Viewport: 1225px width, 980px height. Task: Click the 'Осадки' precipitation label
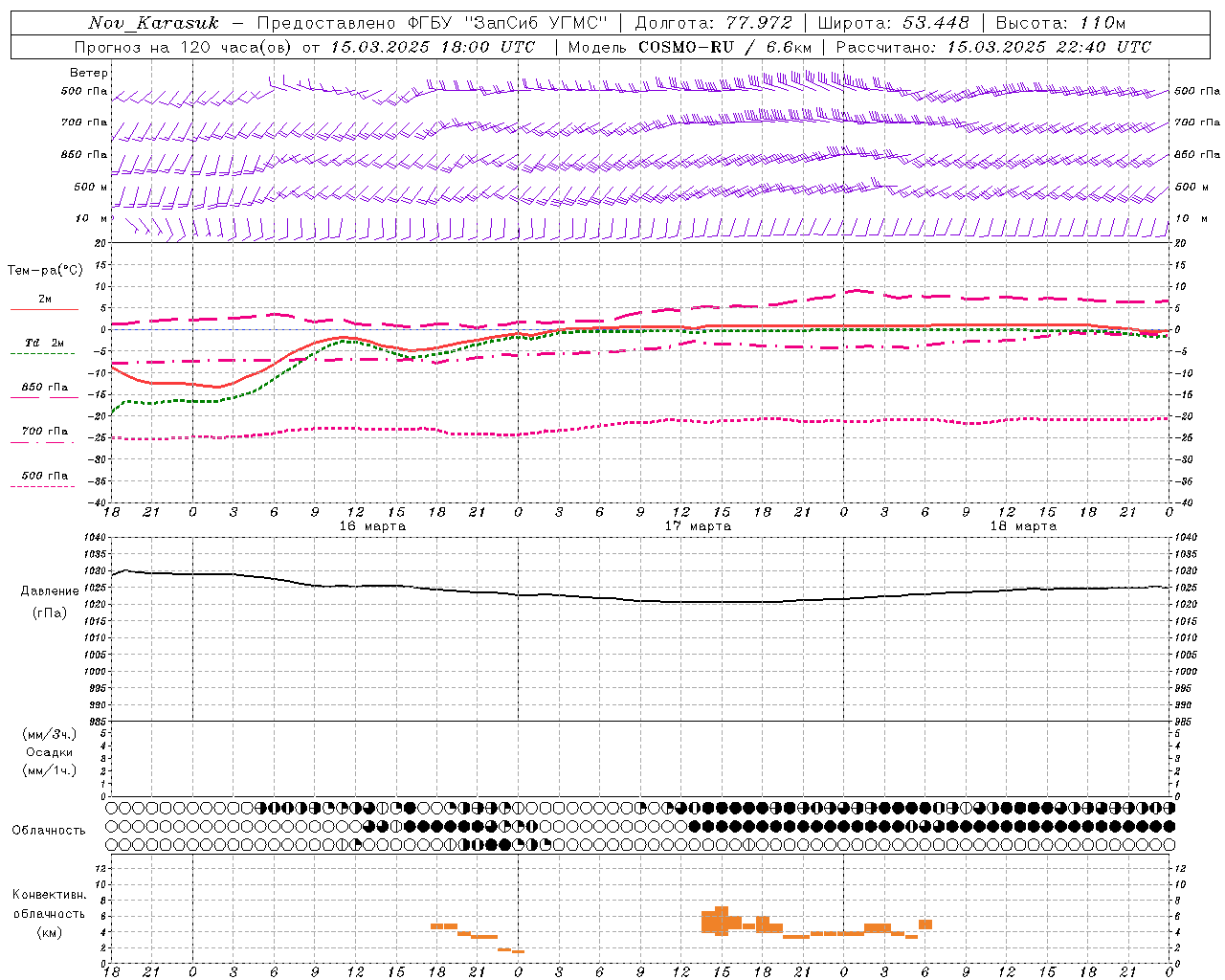(50, 752)
